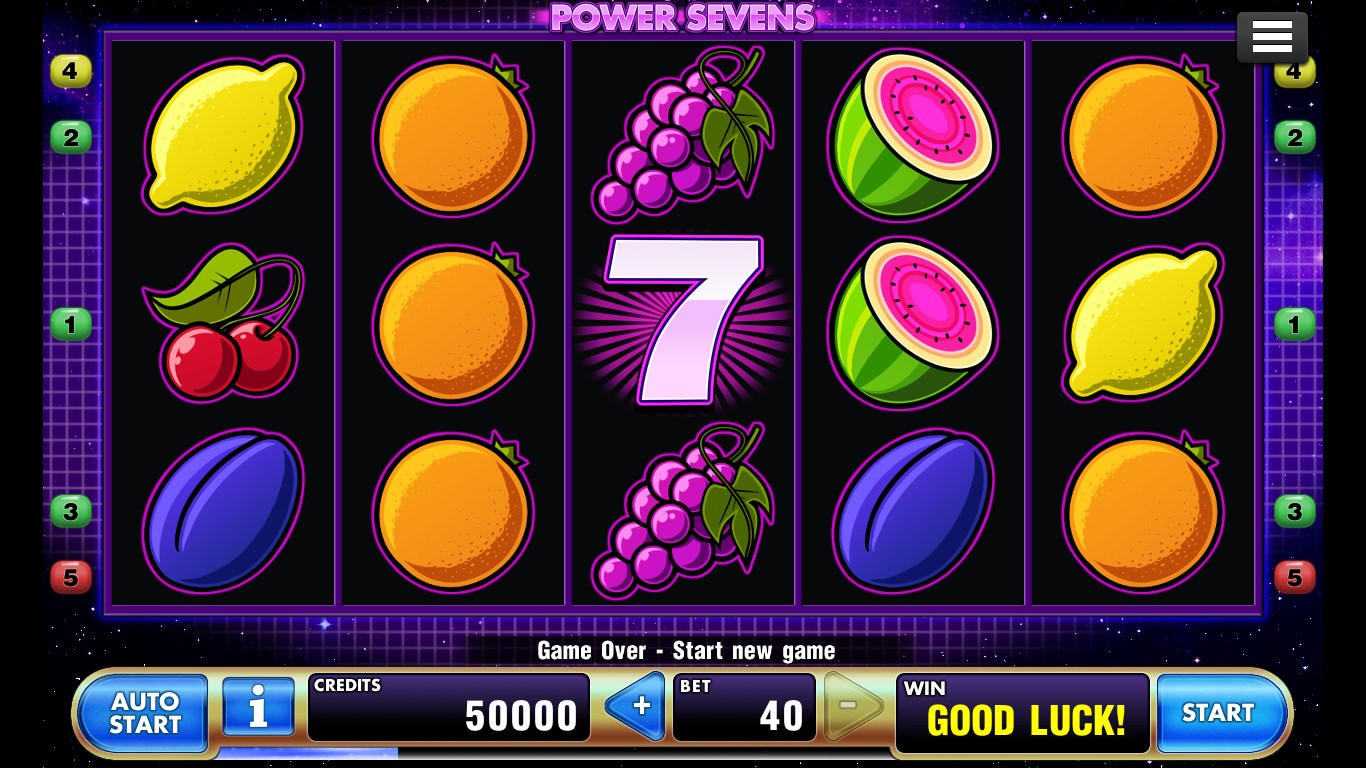1366x768 pixels.
Task: Select payline 3 marker on left
Action: pyautogui.click(x=70, y=511)
